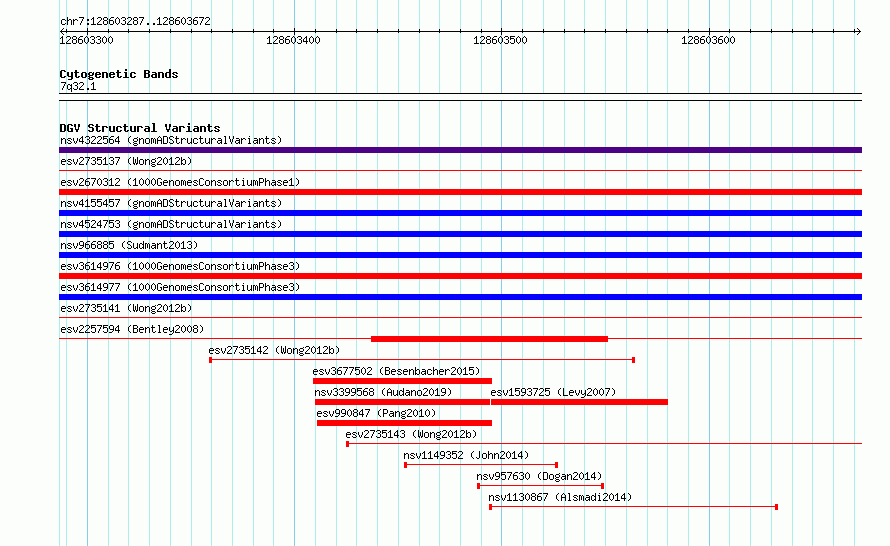Click the blue esv3614977 variant bar

click(460, 297)
